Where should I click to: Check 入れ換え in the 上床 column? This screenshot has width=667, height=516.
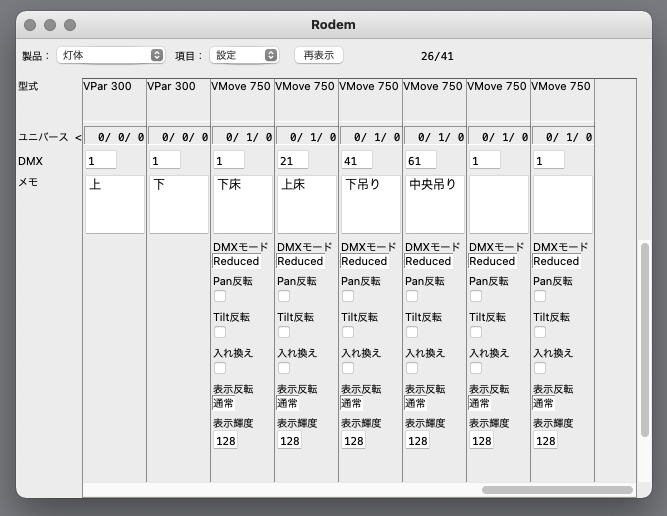[x=284, y=368]
